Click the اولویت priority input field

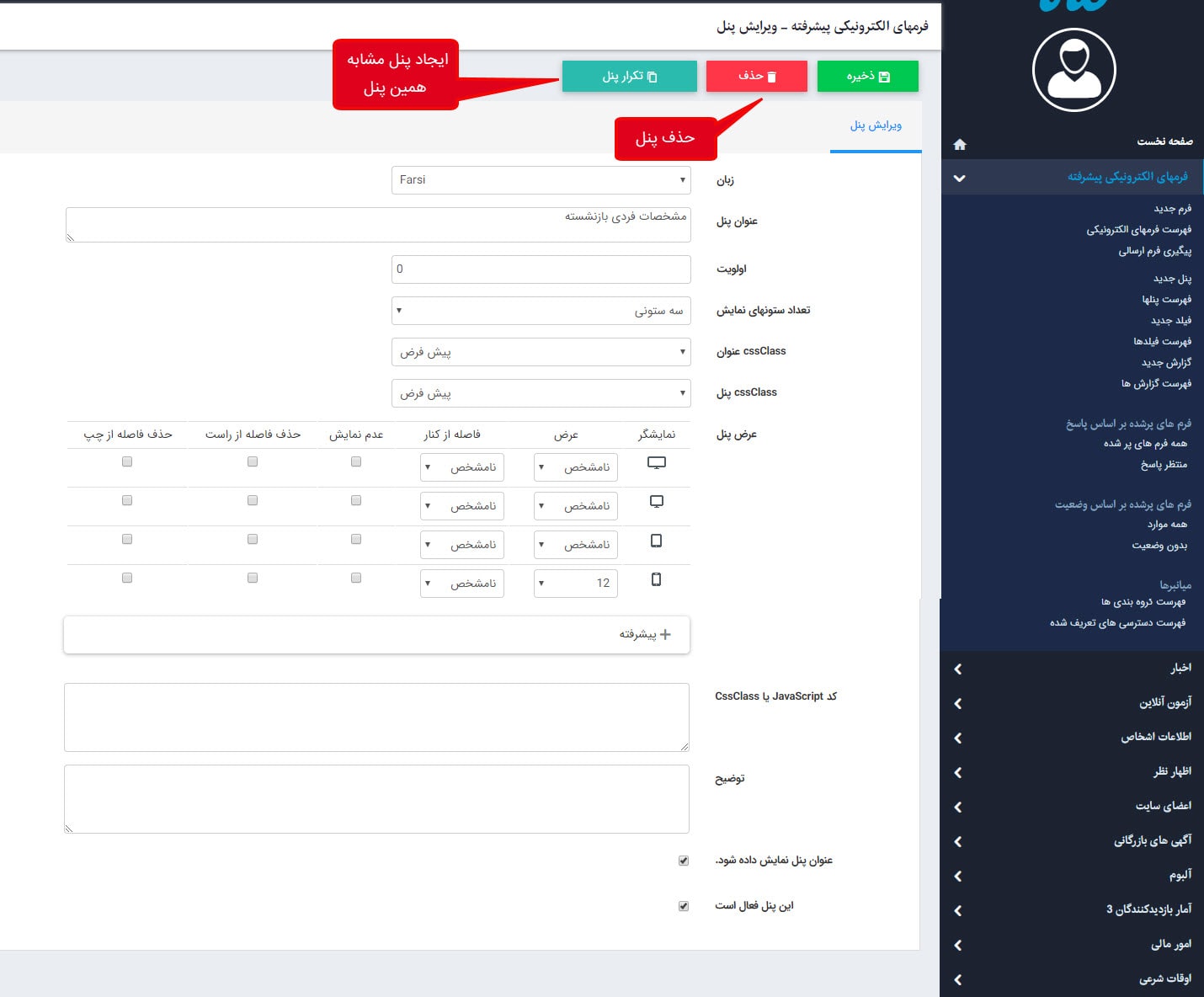pyautogui.click(x=541, y=269)
